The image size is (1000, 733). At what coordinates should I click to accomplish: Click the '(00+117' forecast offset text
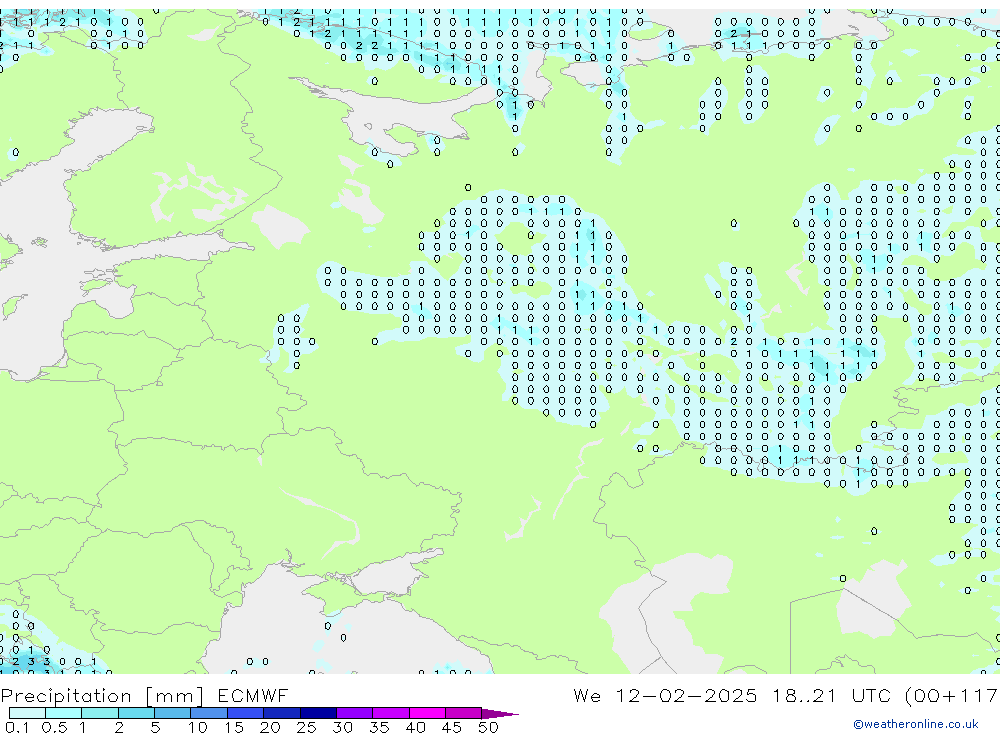click(952, 695)
